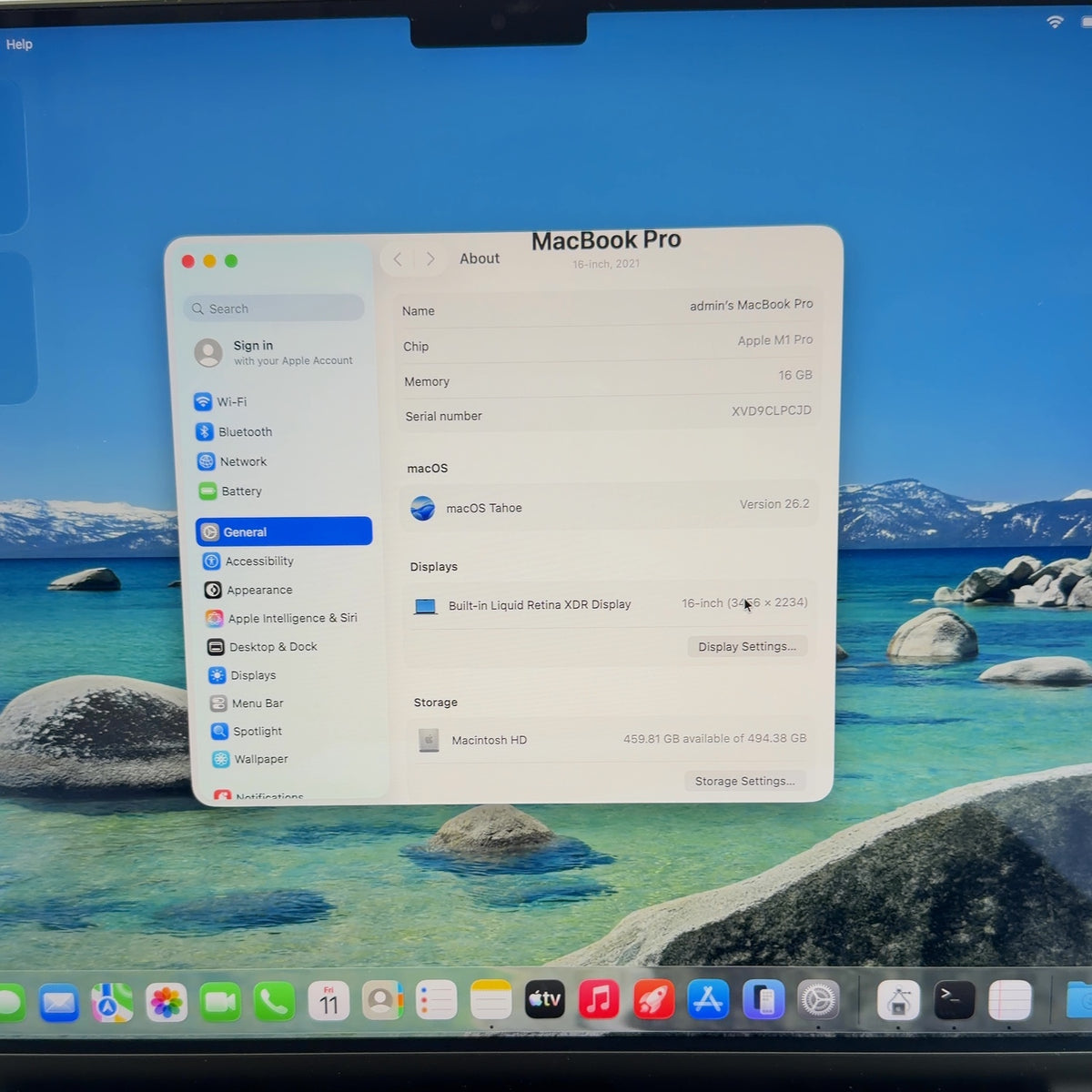
Task: Click "459.81 GB available of 494.38 GB"
Action: point(715,738)
